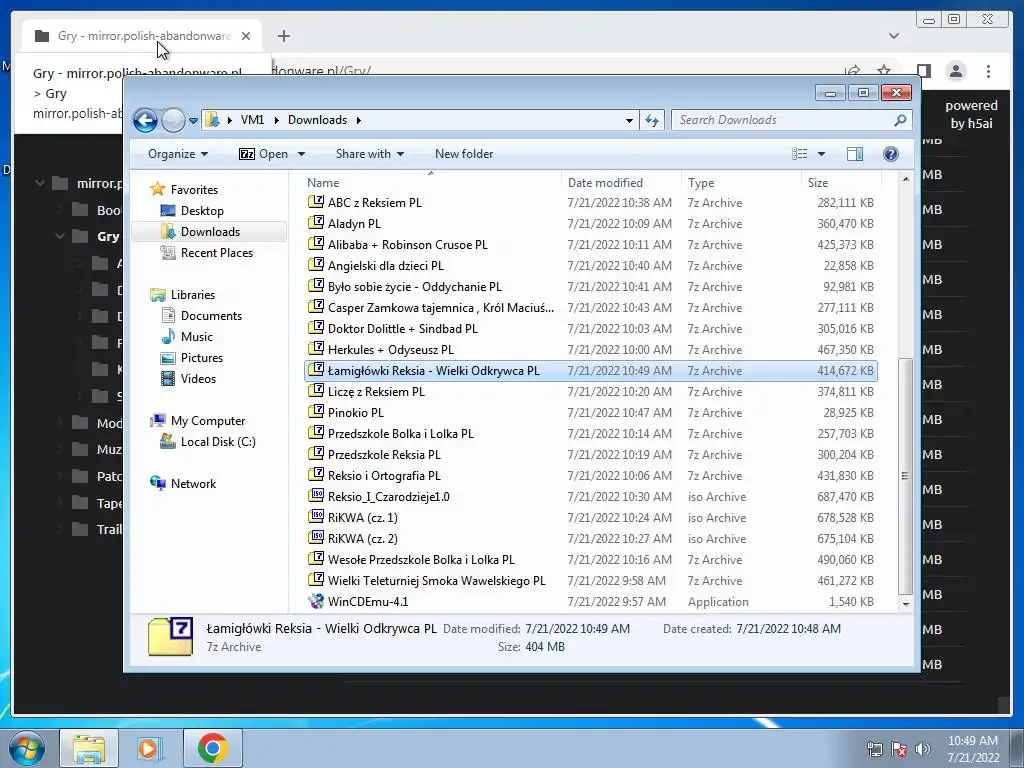Image resolution: width=1024 pixels, height=768 pixels.
Task: Click the Windows Start button
Action: tap(27, 748)
